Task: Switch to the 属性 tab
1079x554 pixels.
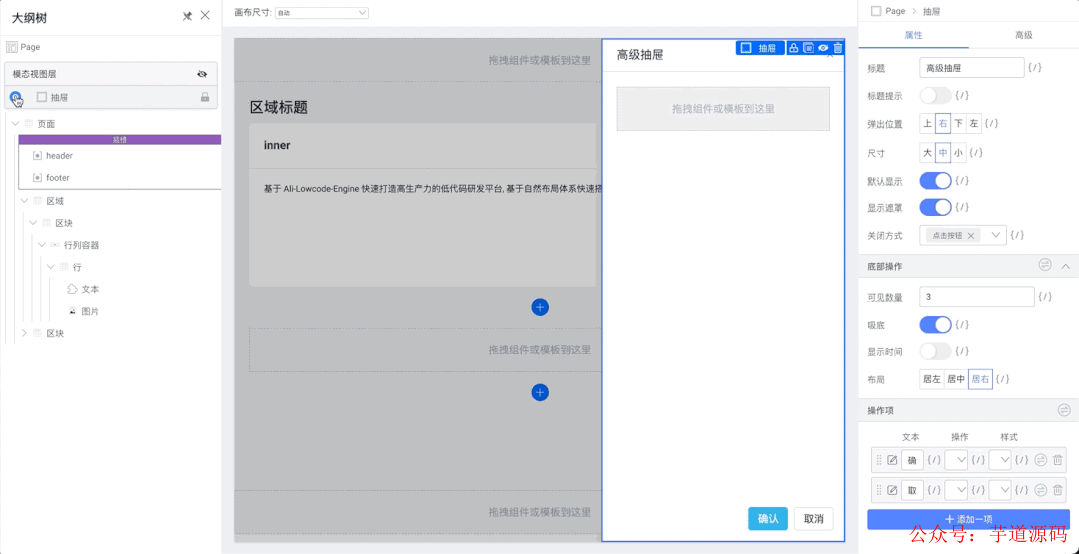Action: (913, 35)
